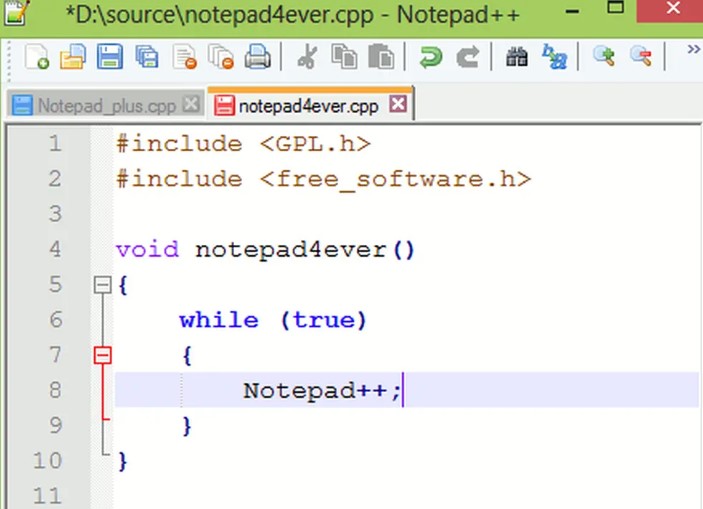
Task: Save the current file with the floppy icon
Action: 110,57
